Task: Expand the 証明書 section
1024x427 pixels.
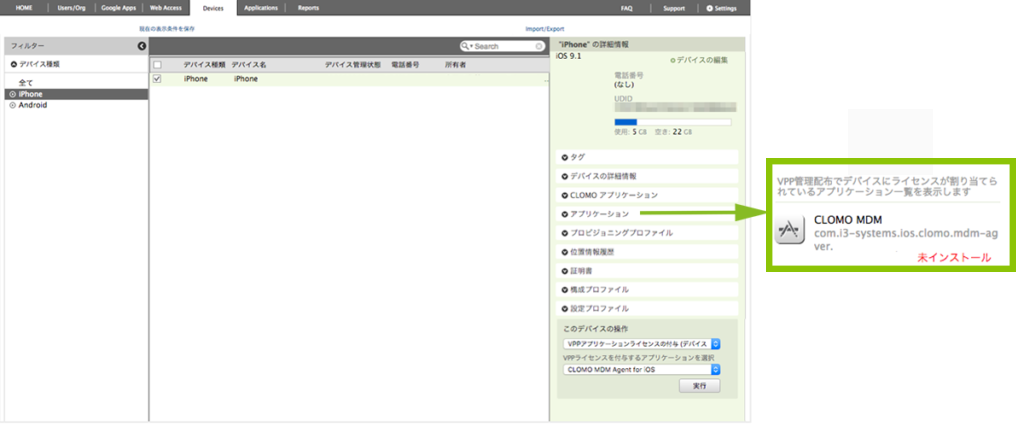Action: pyautogui.click(x=647, y=270)
